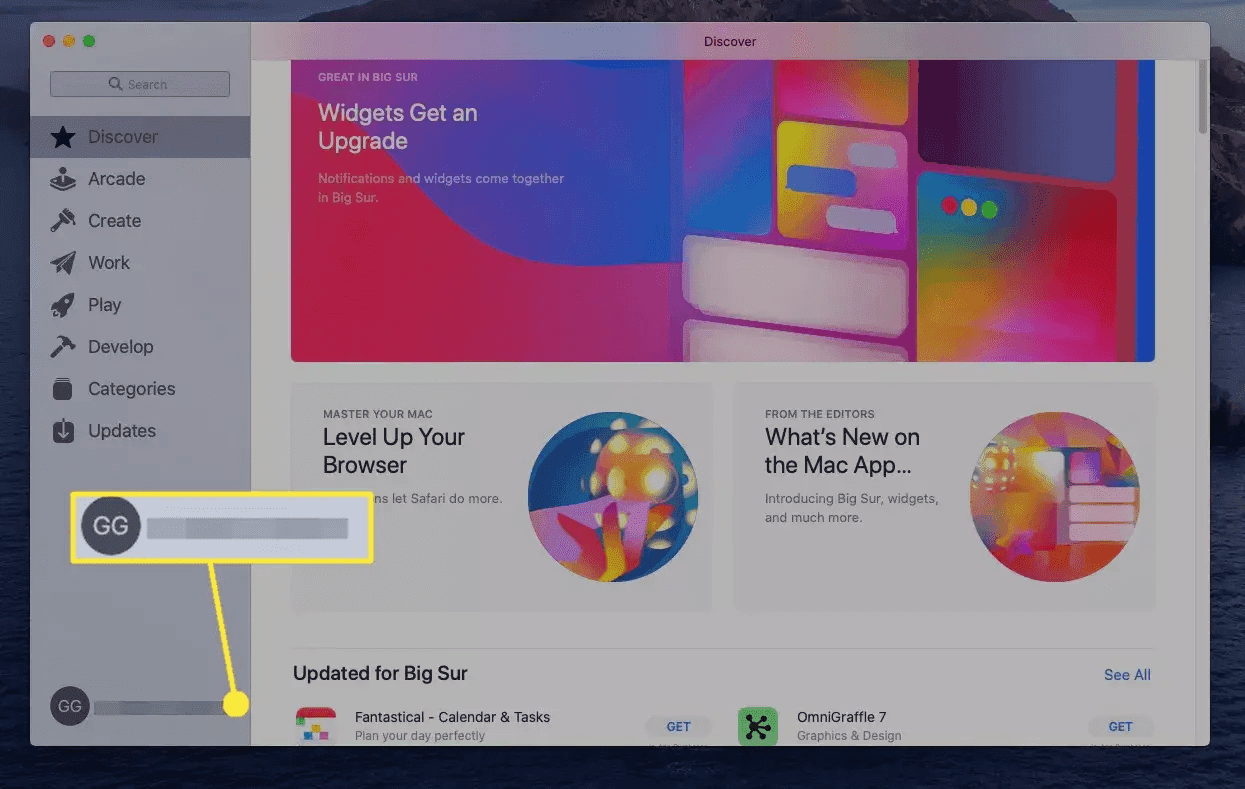Switch to the Play section
Image resolution: width=1245 pixels, height=789 pixels.
pyautogui.click(x=140, y=305)
